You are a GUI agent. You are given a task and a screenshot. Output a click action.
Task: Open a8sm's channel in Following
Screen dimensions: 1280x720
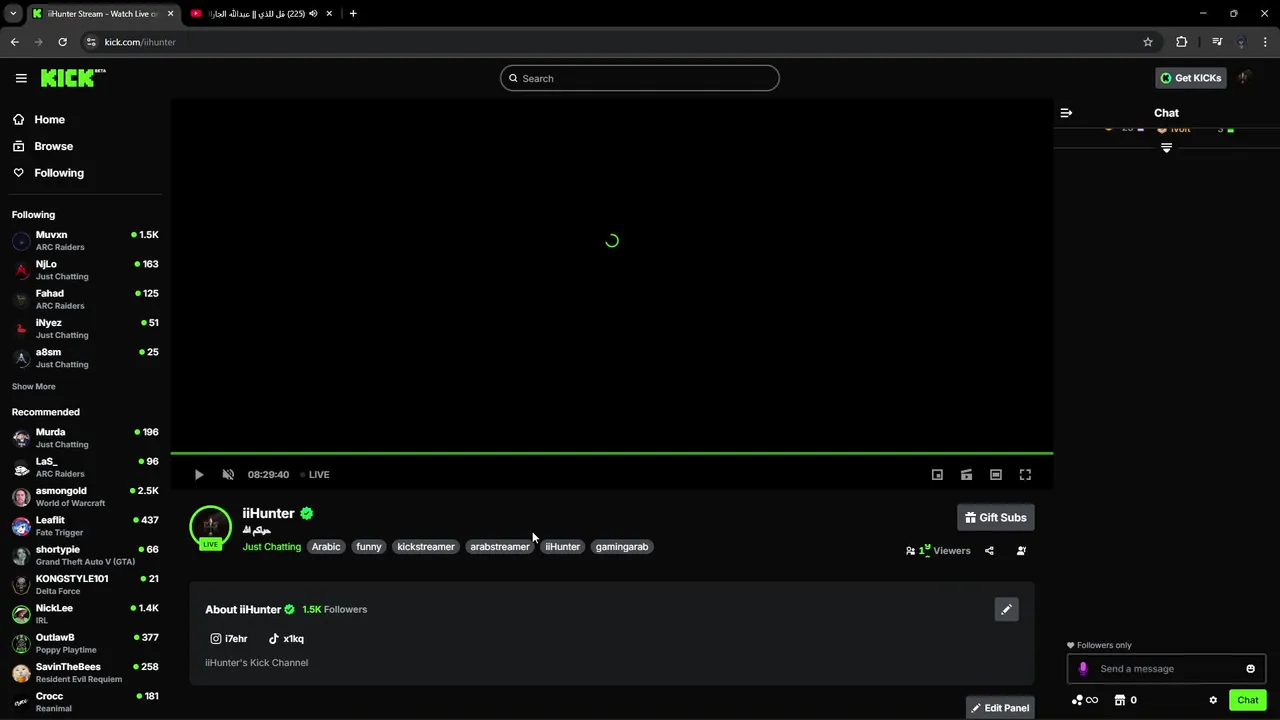tap(85, 358)
